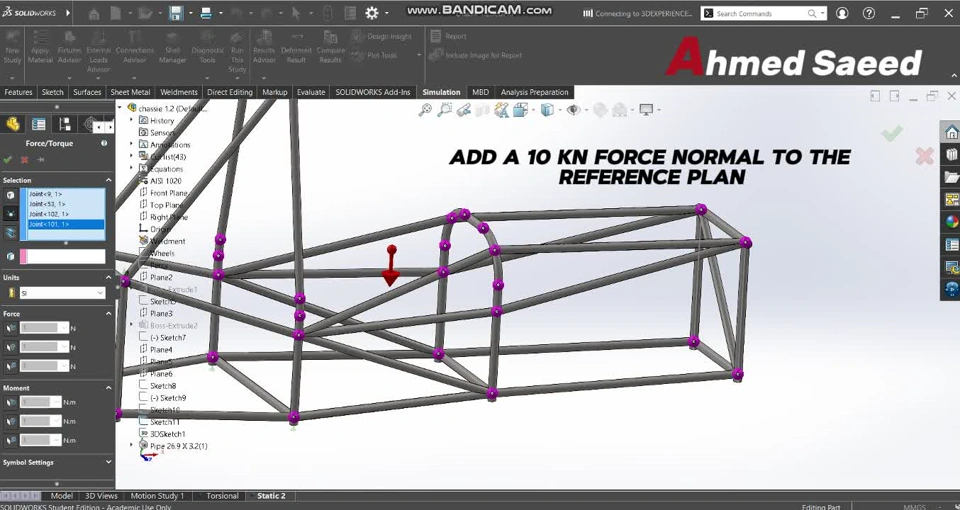Click the Select cursor tool icon
Image resolution: width=960 pixels, height=510 pixels.
[296, 13]
